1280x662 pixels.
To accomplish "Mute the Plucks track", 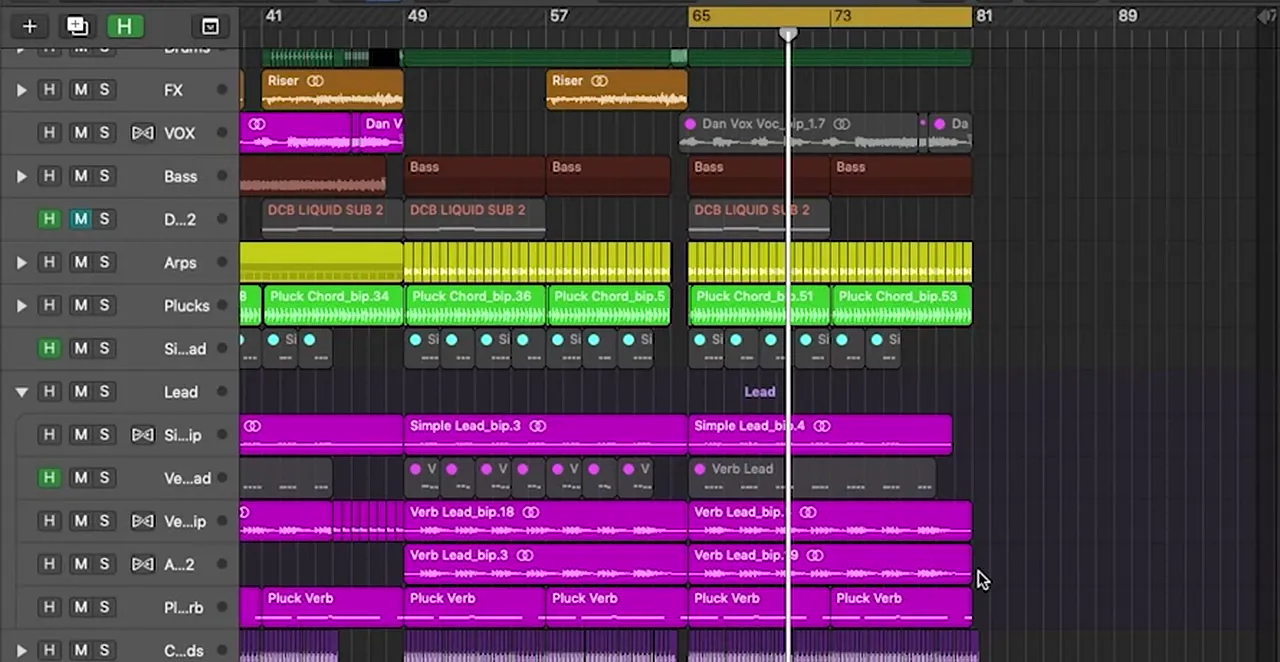I will click(80, 305).
